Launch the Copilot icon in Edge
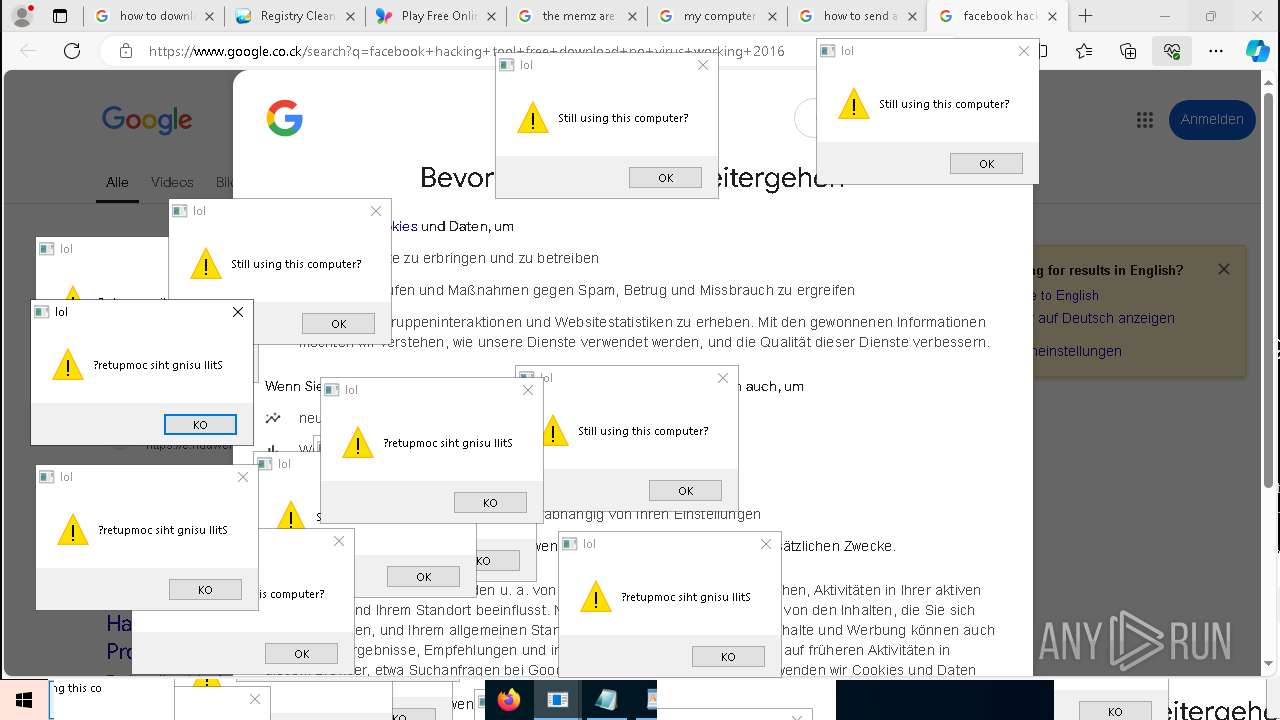Image resolution: width=1280 pixels, height=720 pixels. [1257, 51]
